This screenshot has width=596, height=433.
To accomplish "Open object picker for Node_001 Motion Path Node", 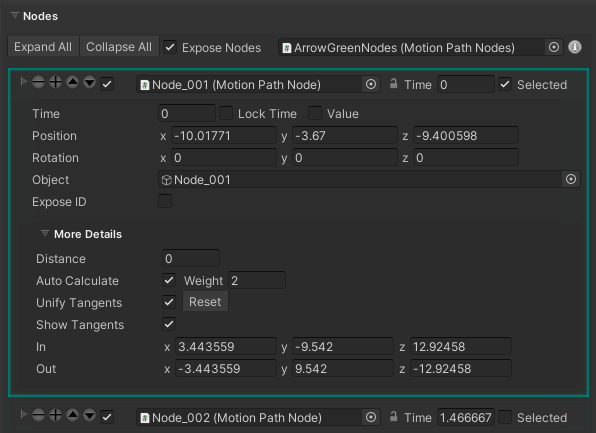I will [371, 84].
